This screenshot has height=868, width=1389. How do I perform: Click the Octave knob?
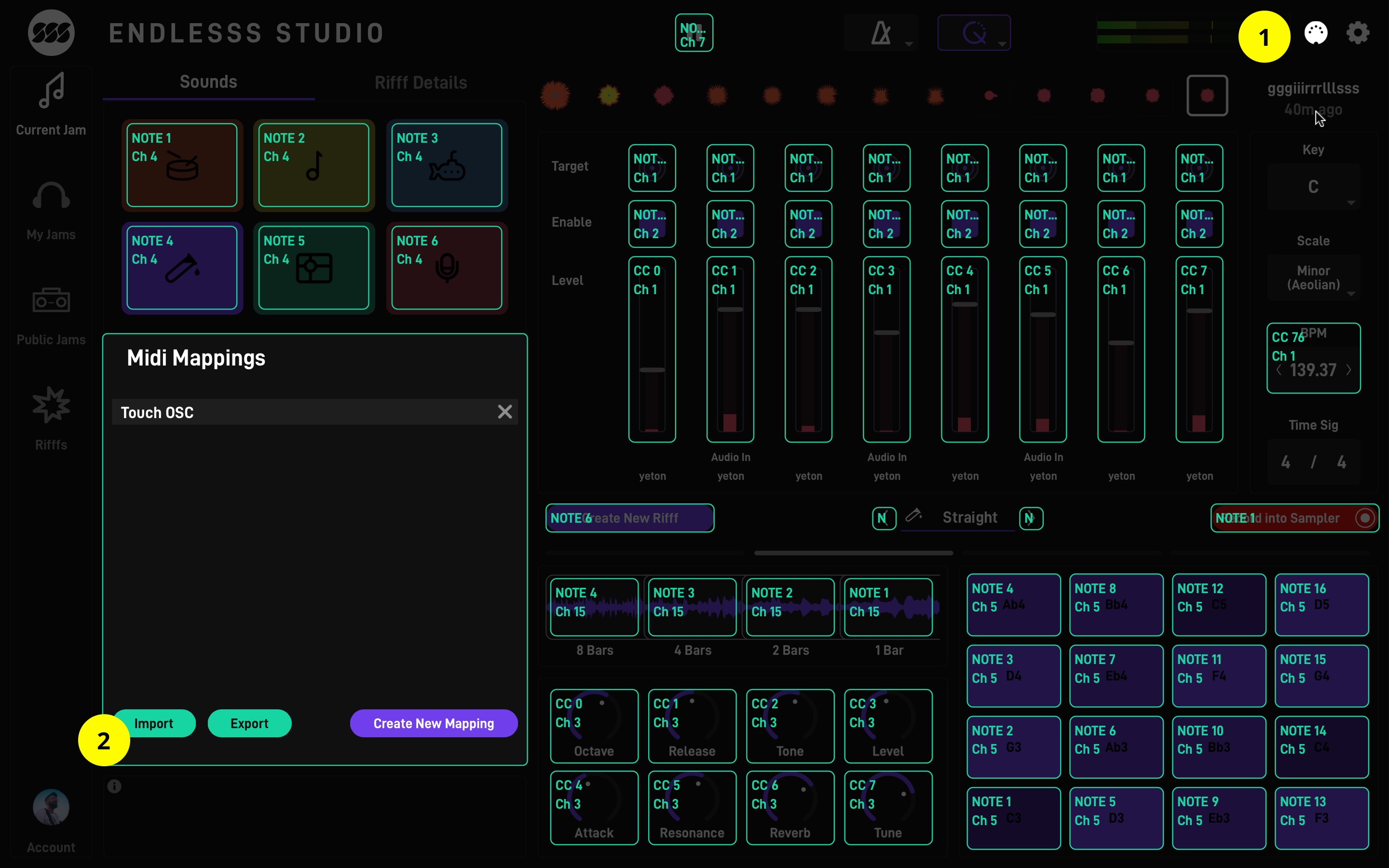(594, 726)
